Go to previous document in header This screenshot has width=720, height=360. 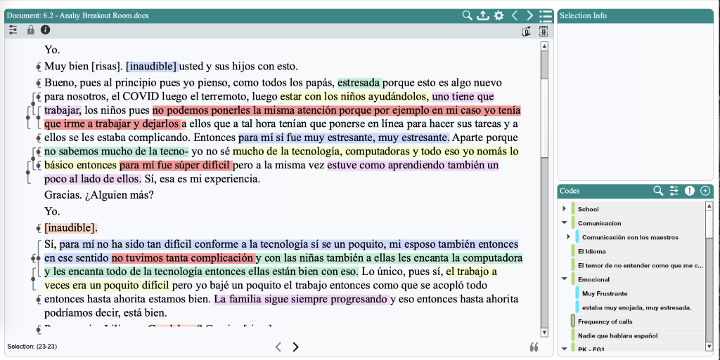pos(514,16)
